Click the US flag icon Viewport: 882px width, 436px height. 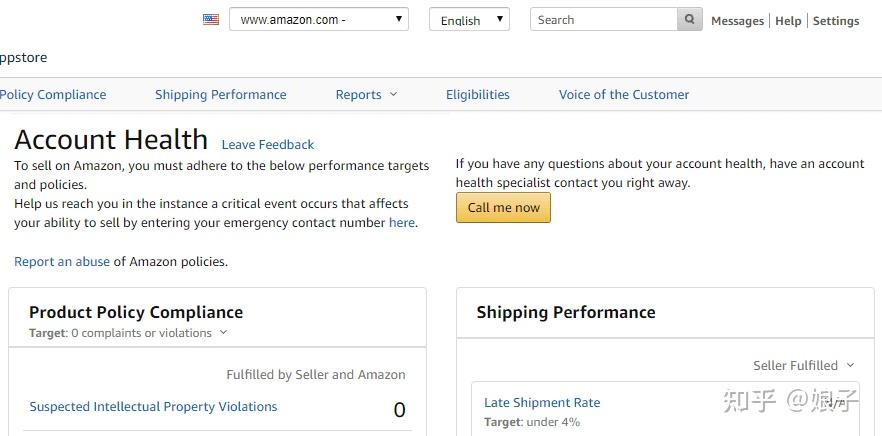211,20
